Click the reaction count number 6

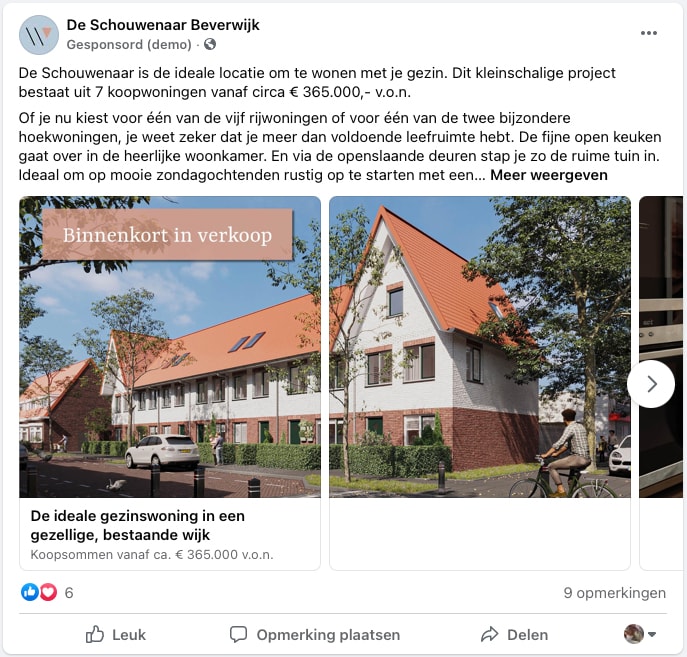[x=69, y=593]
